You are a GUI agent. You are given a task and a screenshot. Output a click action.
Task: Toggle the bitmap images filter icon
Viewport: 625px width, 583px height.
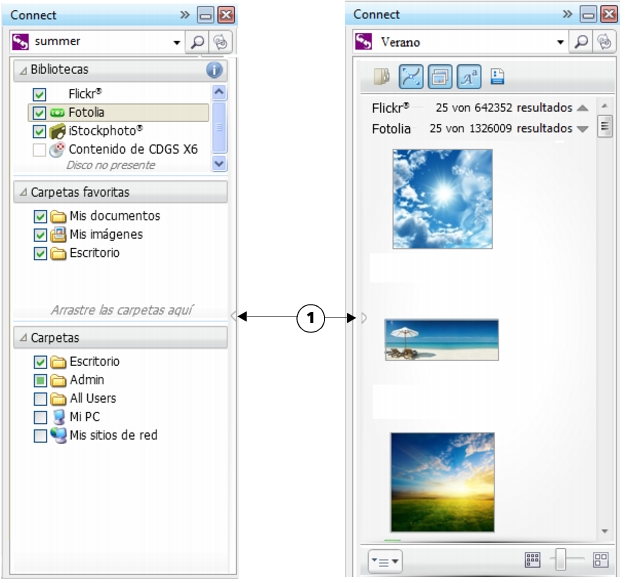click(440, 77)
